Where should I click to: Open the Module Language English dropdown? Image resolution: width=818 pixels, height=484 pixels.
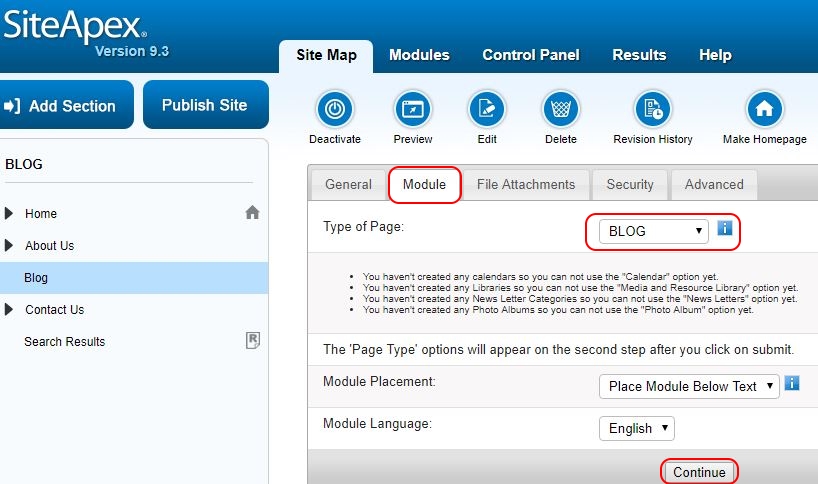click(636, 428)
